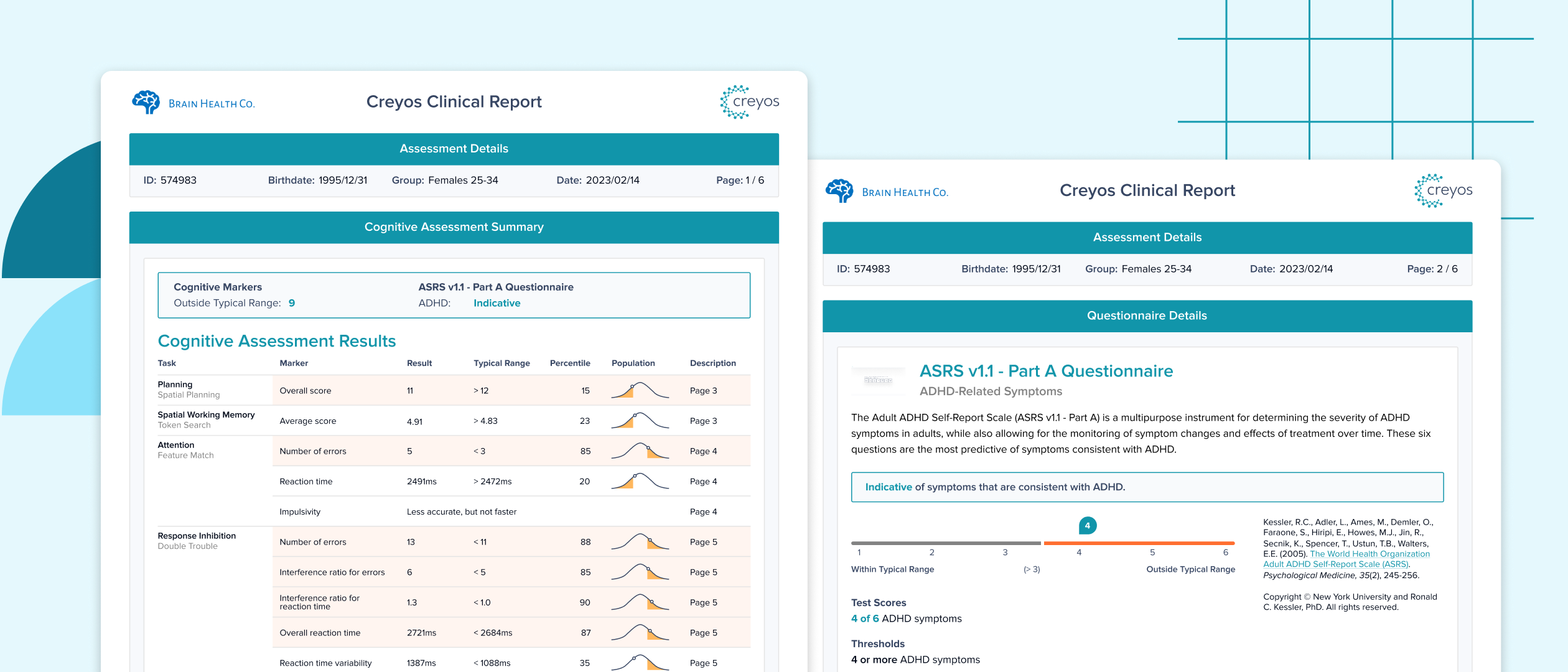This screenshot has height=672, width=1568.
Task: Click the Double Trouble number of errors population curve
Action: tap(640, 541)
